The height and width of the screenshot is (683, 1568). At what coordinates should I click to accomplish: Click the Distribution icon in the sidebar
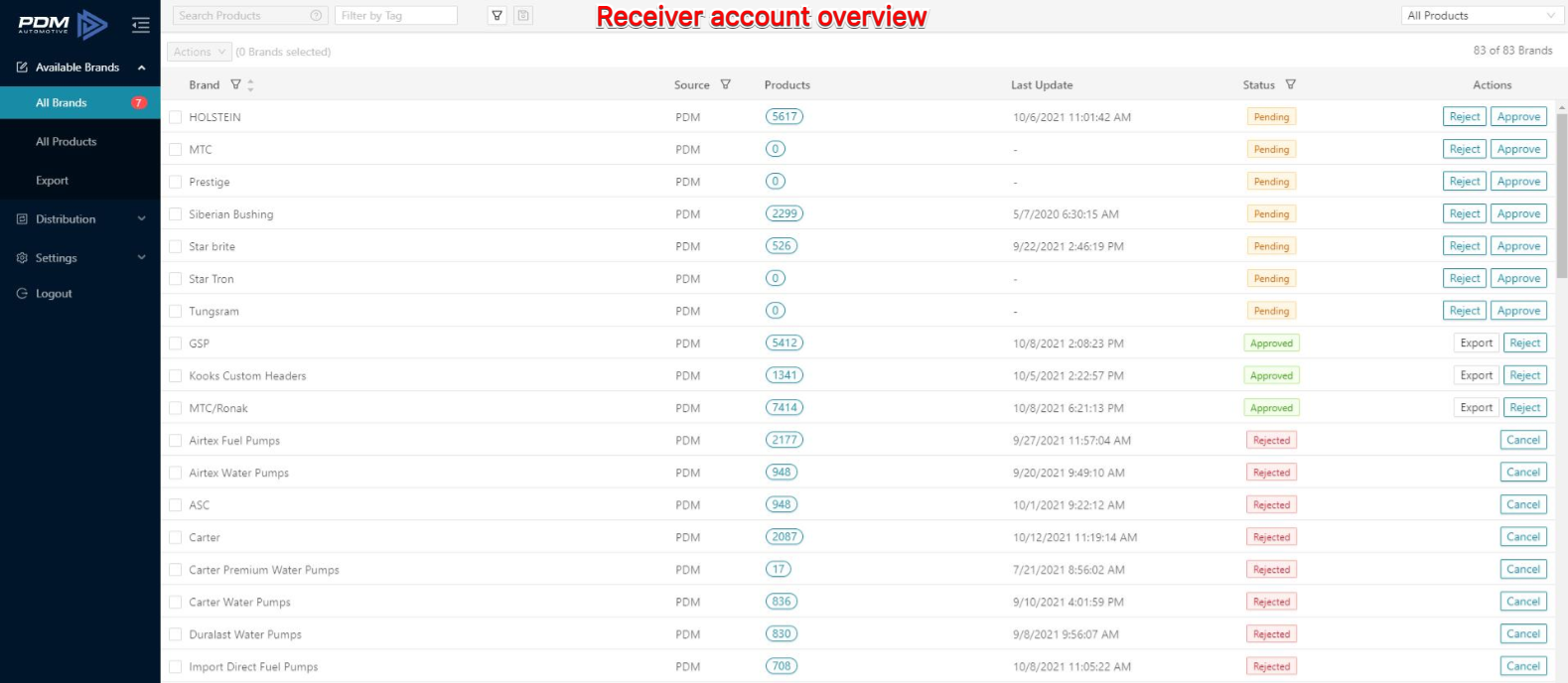click(x=22, y=219)
